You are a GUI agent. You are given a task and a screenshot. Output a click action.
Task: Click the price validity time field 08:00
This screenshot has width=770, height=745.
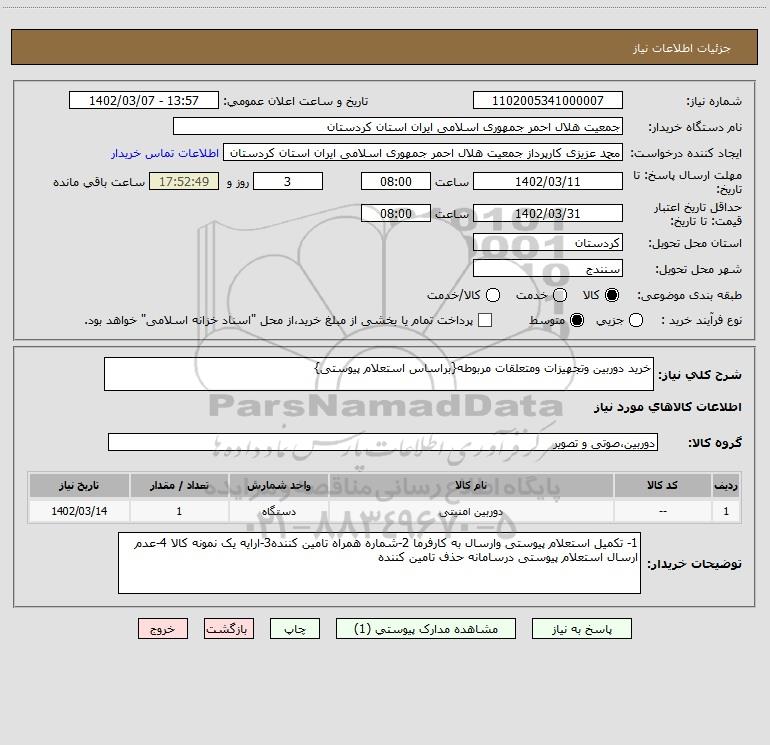pos(396,214)
